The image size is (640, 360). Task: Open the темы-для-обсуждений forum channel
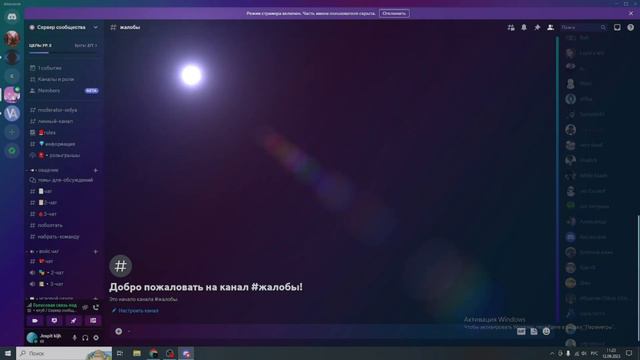[x=63, y=180]
